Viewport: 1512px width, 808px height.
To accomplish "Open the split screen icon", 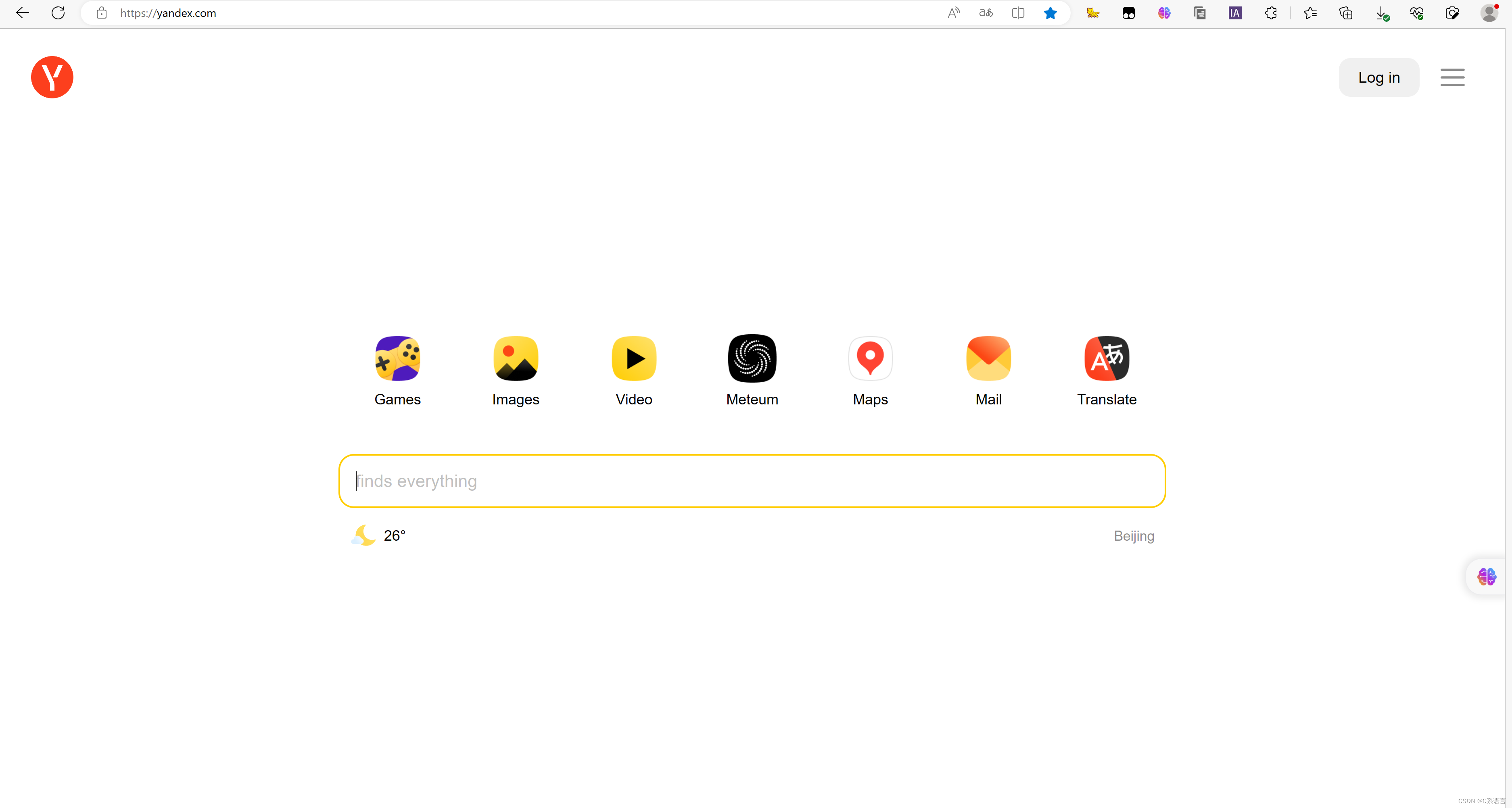I will click(x=1018, y=13).
